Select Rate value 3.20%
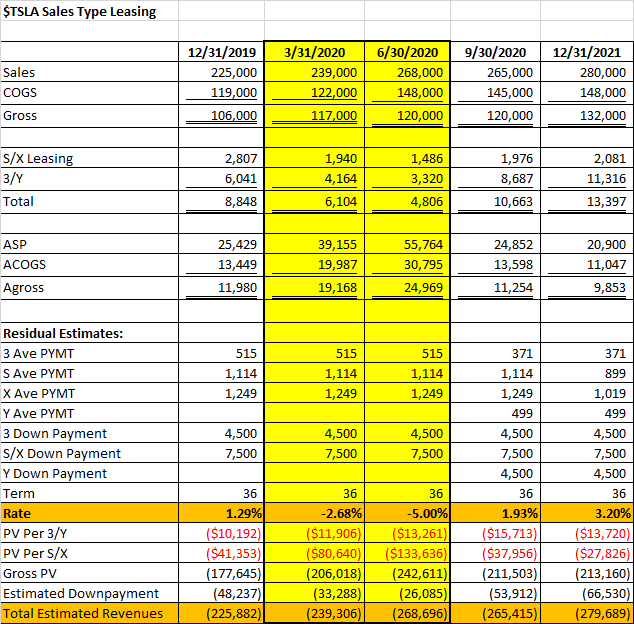Screen dimensions: 634x624 613,514
